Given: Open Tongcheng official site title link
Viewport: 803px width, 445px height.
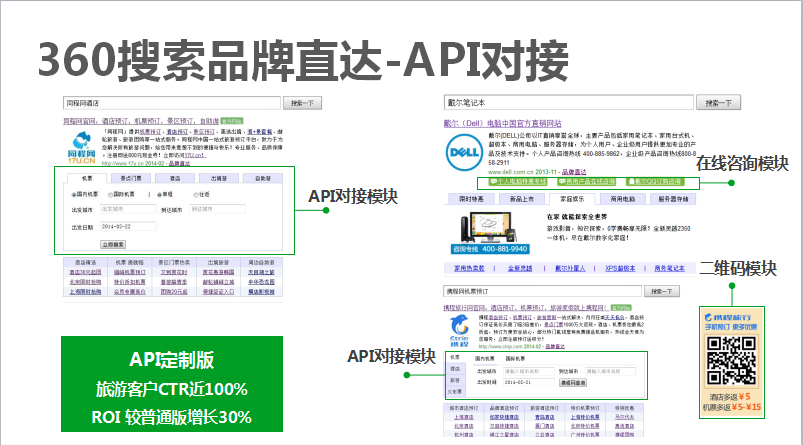Looking at the screenshot, I should [x=141, y=121].
